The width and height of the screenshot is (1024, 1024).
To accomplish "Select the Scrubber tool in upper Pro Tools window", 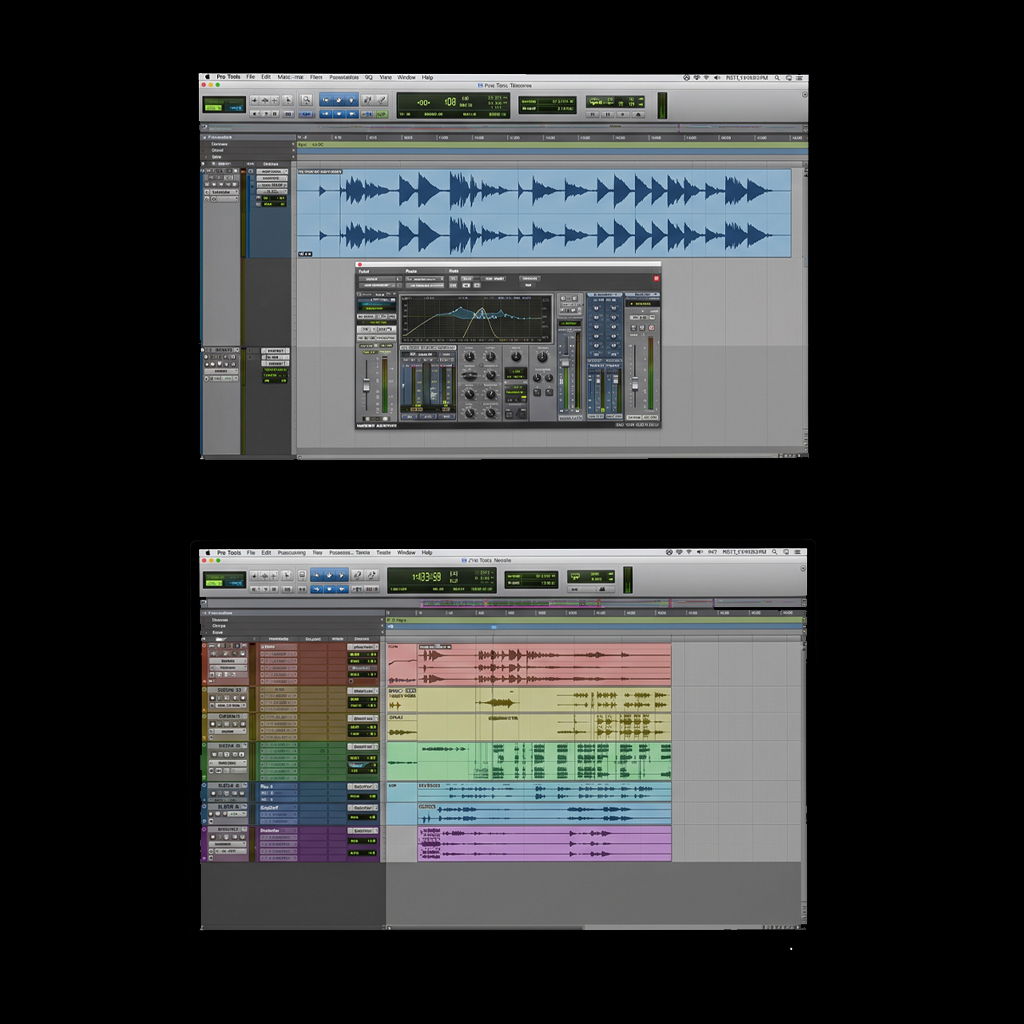I will (x=368, y=101).
